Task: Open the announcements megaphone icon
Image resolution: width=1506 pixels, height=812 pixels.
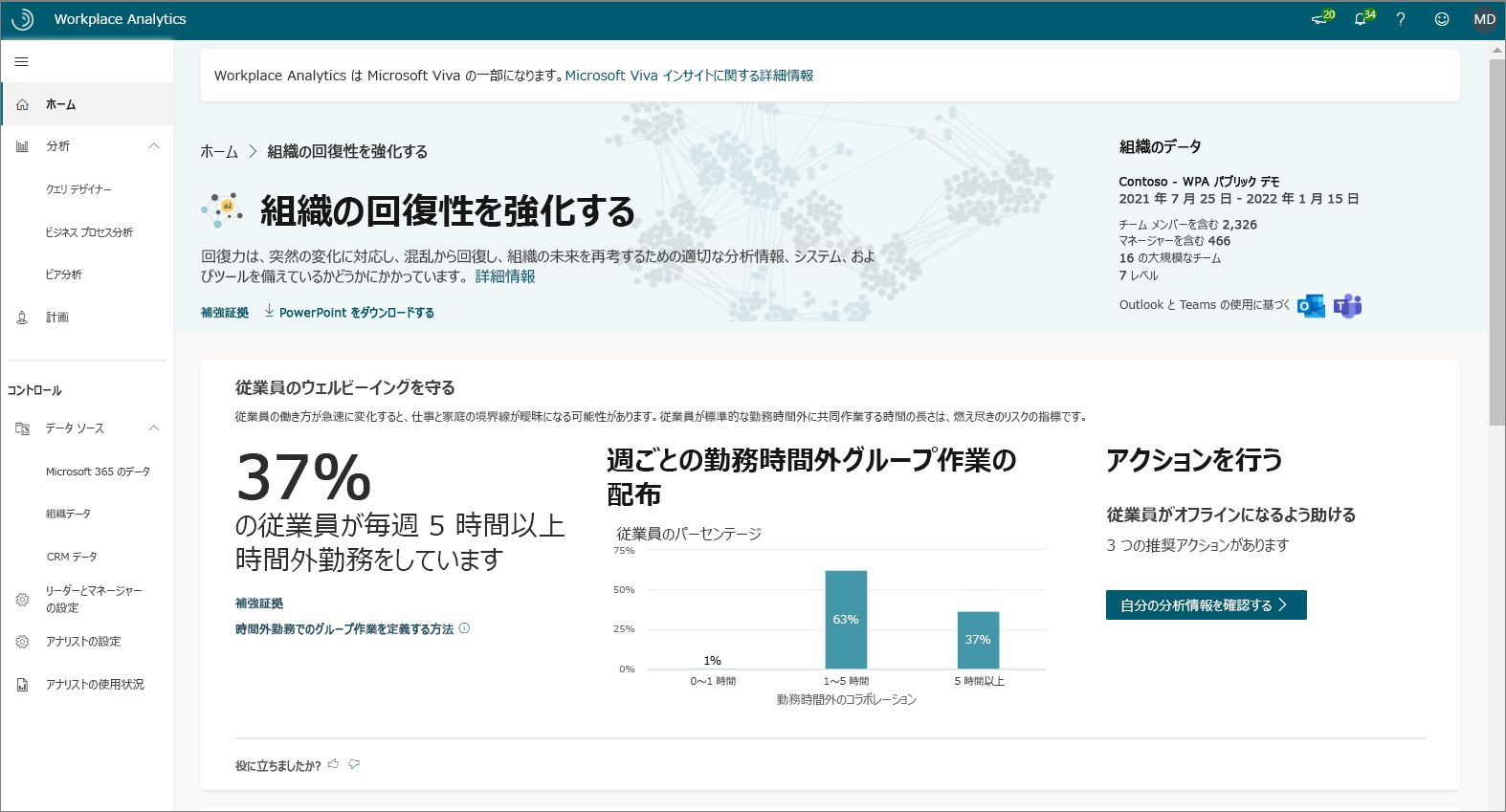Action: (1319, 19)
